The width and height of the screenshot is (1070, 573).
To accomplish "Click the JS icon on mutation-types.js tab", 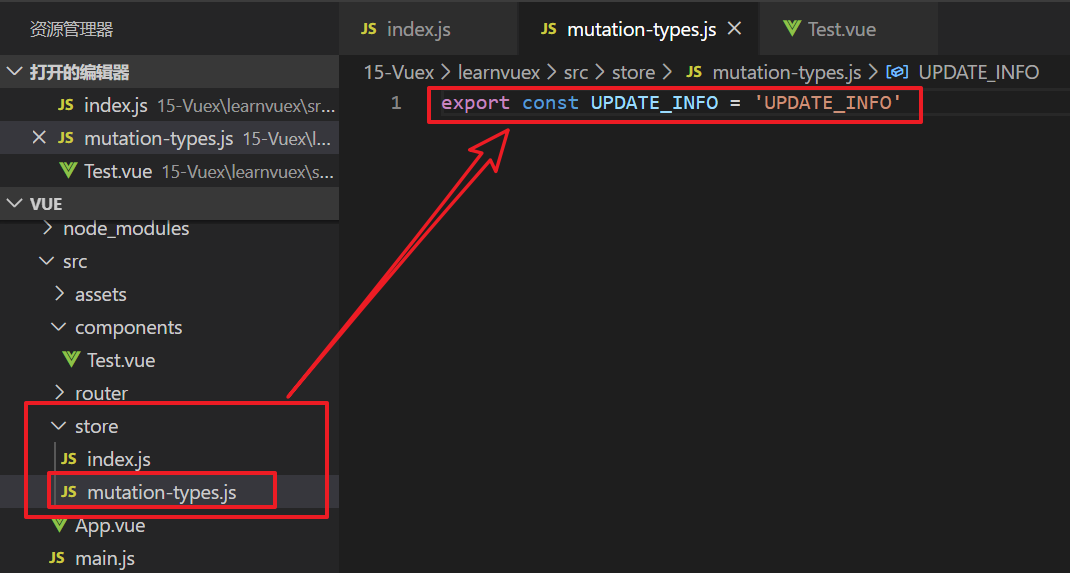I will tap(549, 29).
